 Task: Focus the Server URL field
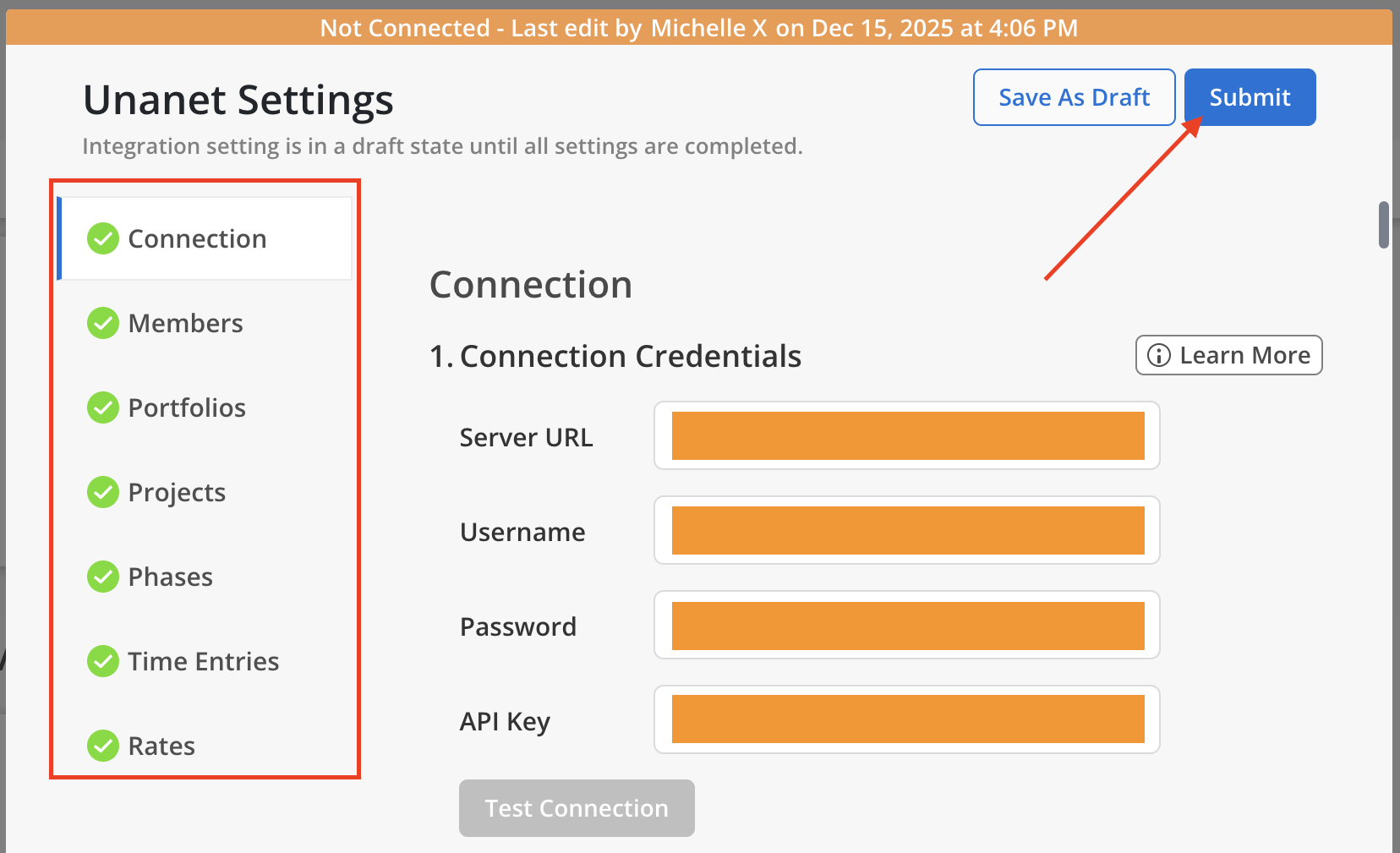(907, 435)
